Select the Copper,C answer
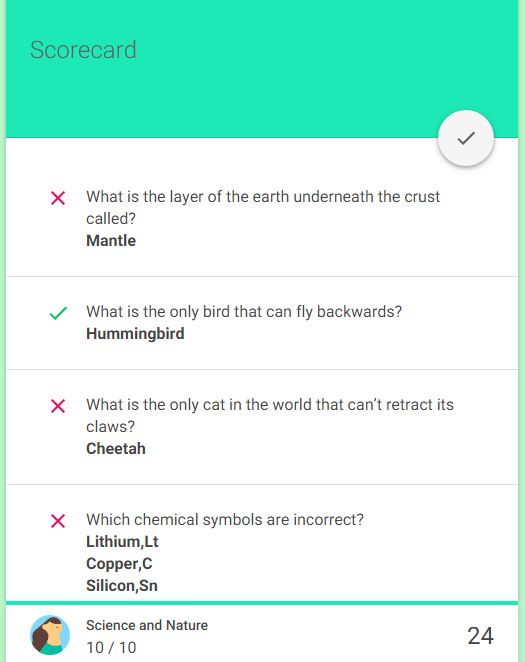Image resolution: width=525 pixels, height=662 pixels. [x=119, y=564]
